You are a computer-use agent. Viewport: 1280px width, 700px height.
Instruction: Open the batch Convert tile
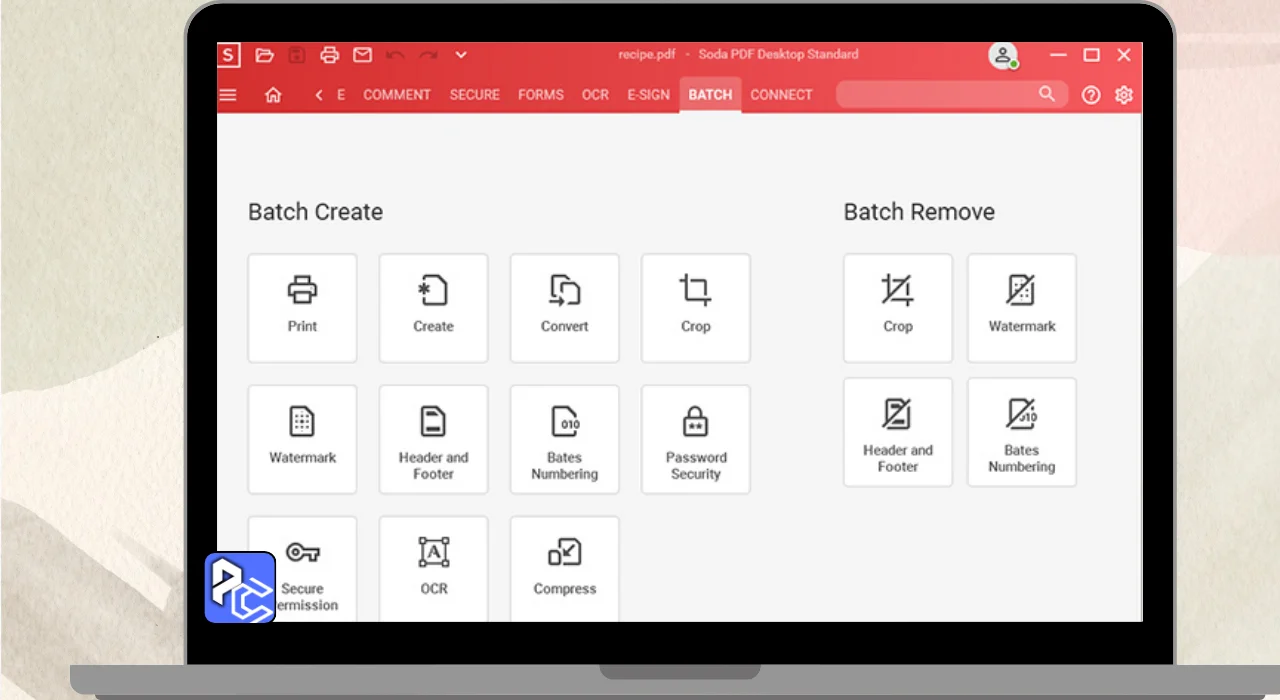[564, 308]
